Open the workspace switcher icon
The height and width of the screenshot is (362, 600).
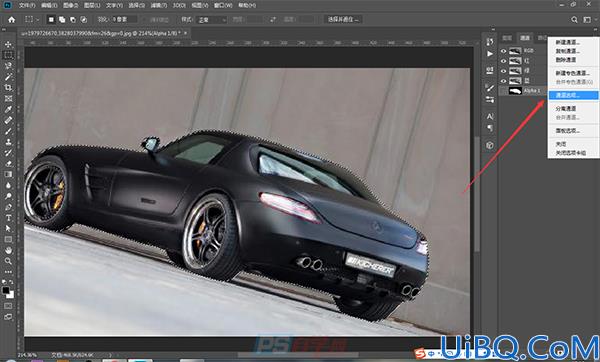[x=587, y=20]
